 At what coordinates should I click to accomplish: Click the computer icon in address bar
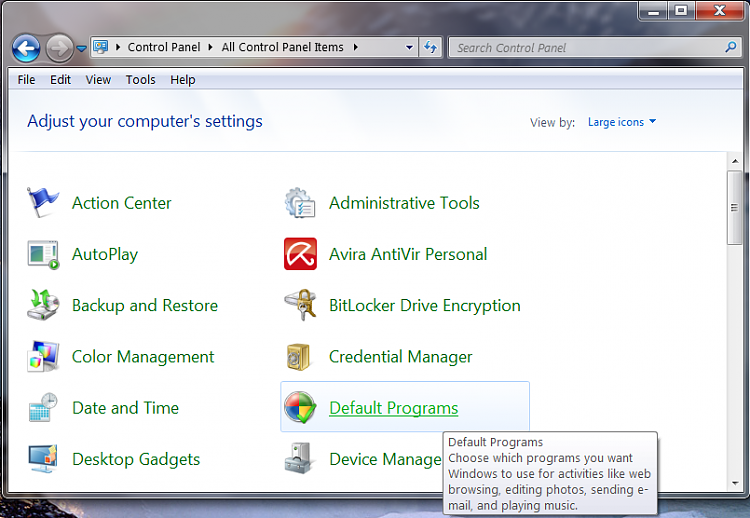[x=101, y=47]
